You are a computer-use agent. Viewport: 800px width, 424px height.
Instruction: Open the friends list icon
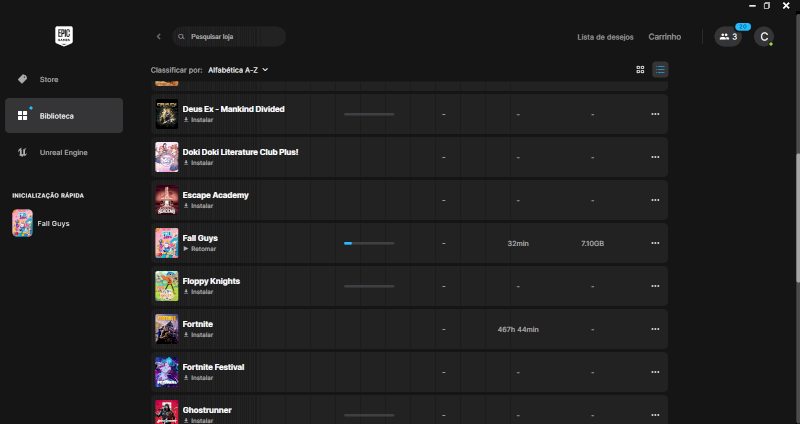click(727, 37)
